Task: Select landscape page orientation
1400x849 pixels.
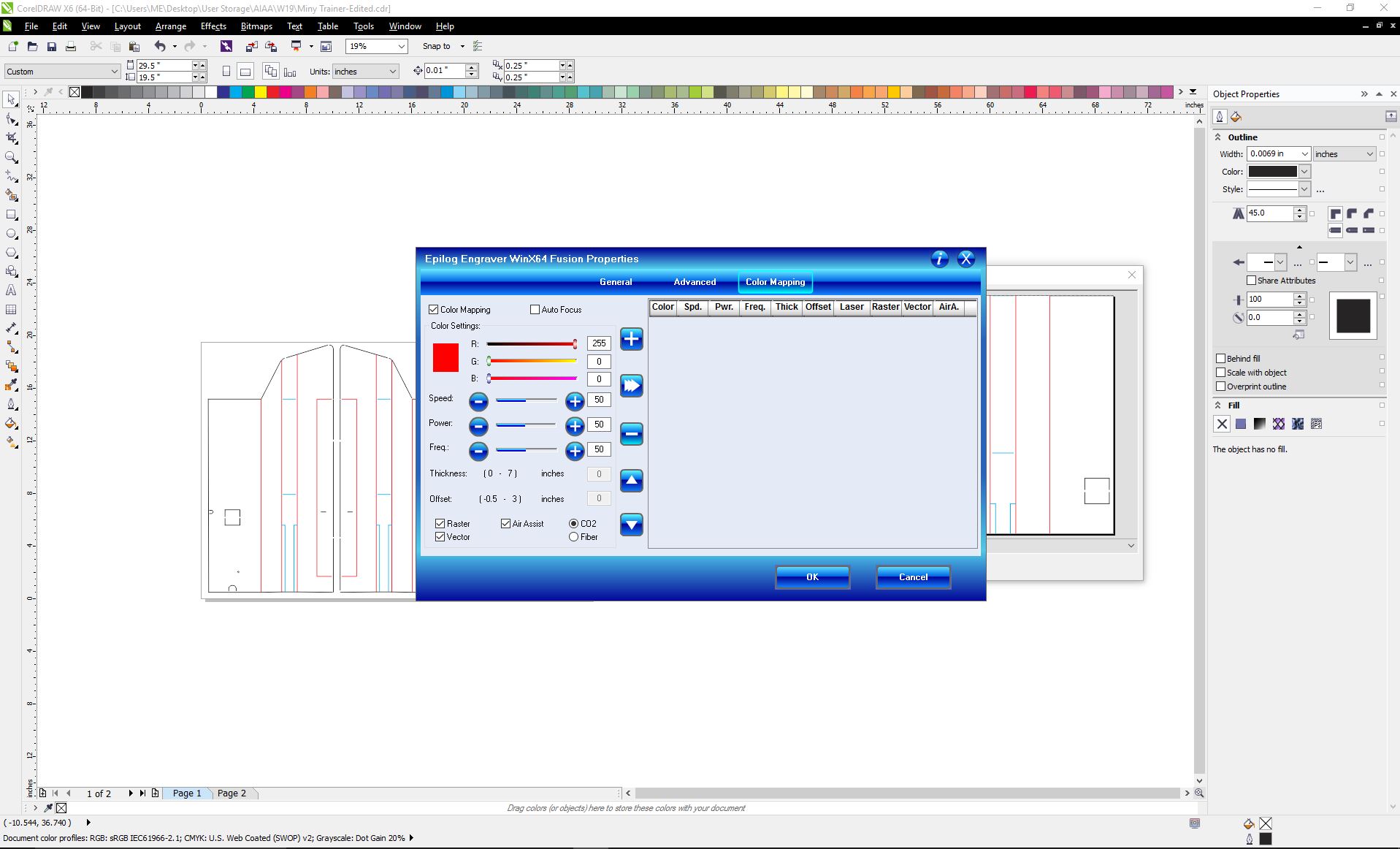Action: [x=245, y=71]
